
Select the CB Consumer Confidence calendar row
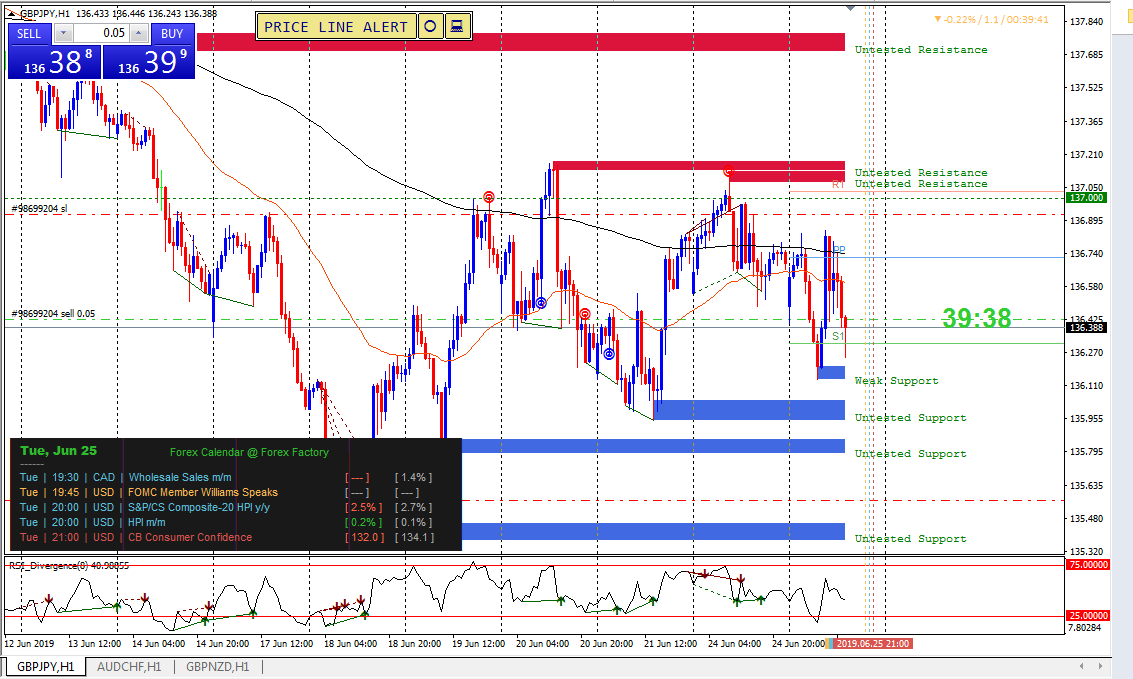[227, 537]
